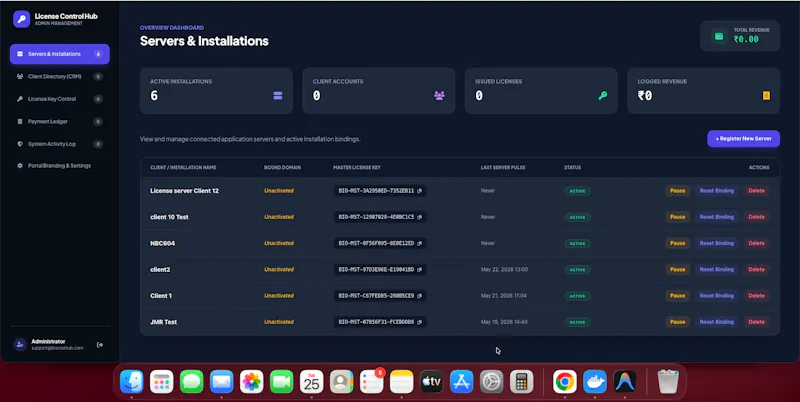Image resolution: width=800 pixels, height=402 pixels.
Task: Click the Bound Domain column header
Action: click(x=282, y=167)
